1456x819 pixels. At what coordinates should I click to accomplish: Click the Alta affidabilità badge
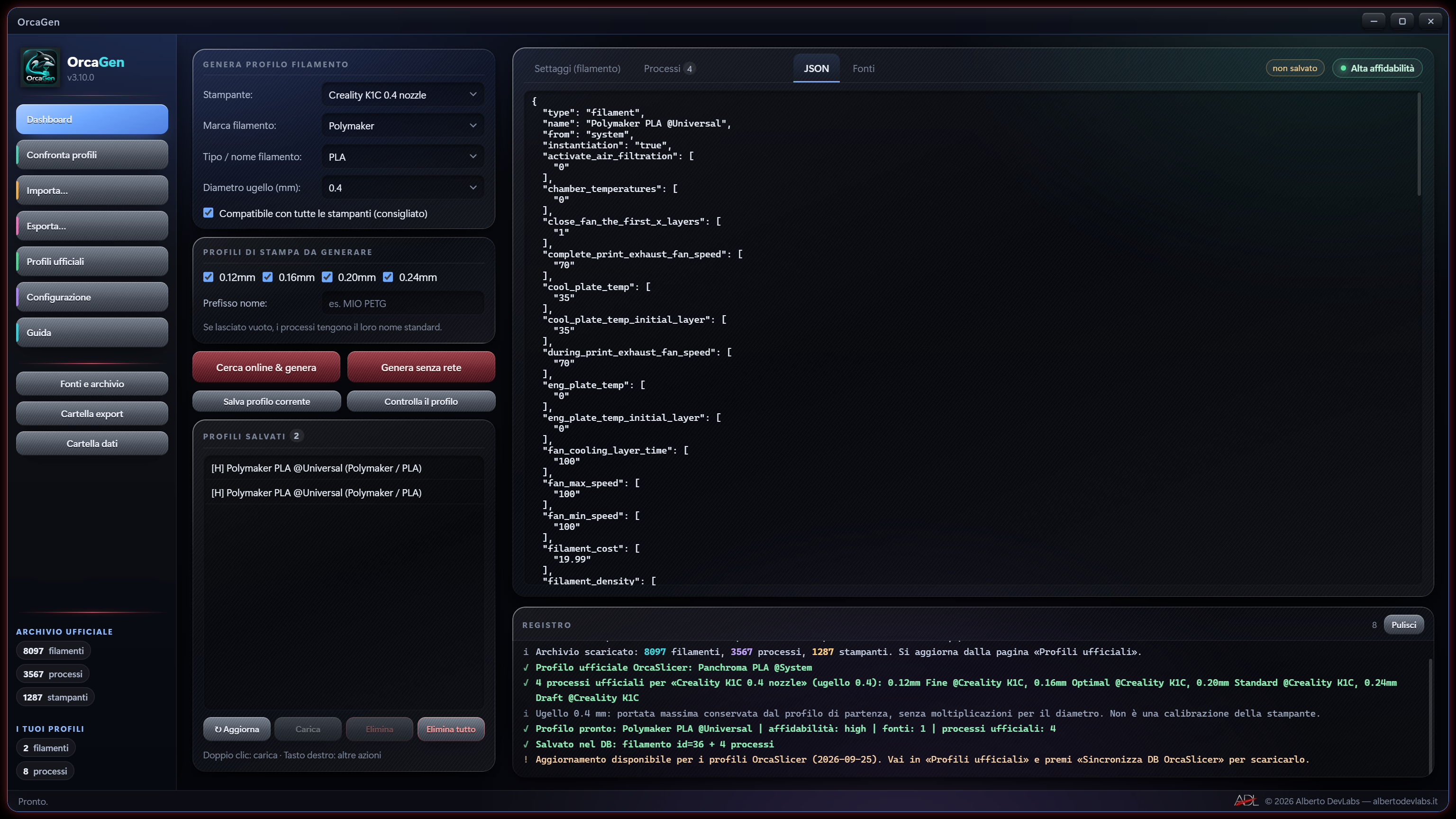(1377, 68)
